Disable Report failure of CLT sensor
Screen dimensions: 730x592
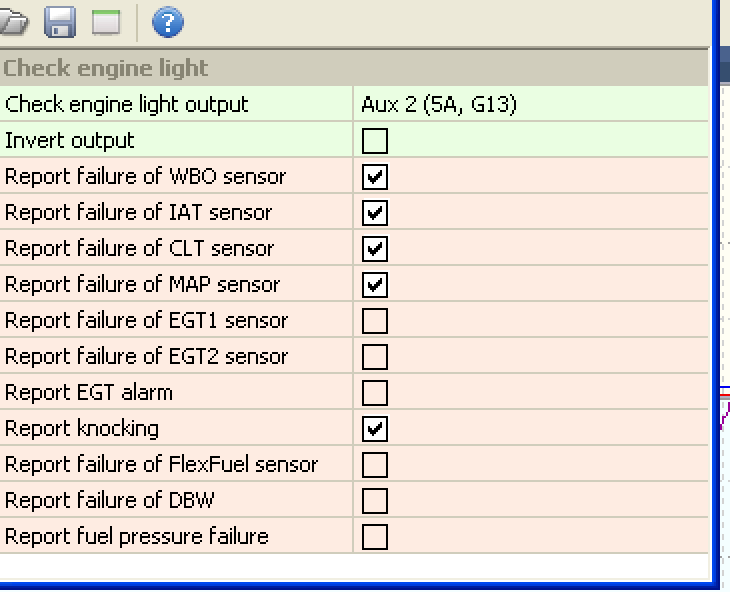coord(375,249)
